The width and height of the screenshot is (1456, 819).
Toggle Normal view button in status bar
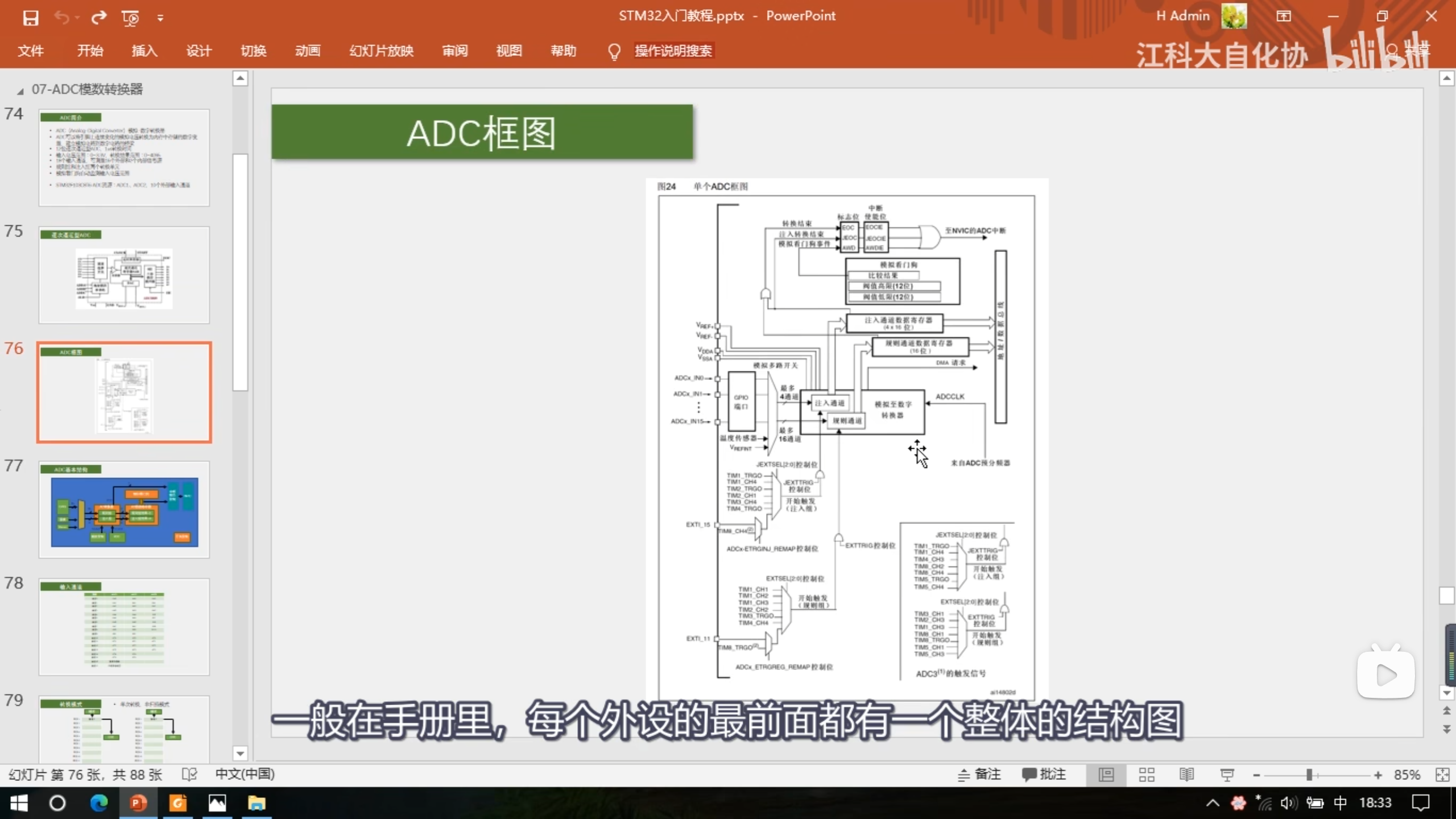pos(1106,775)
